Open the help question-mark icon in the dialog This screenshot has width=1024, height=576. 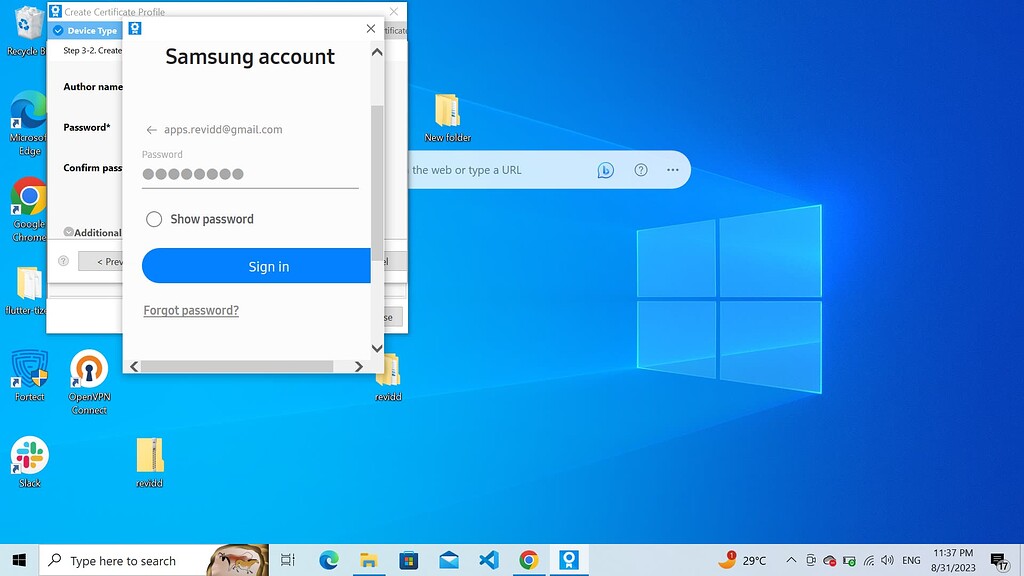(63, 261)
